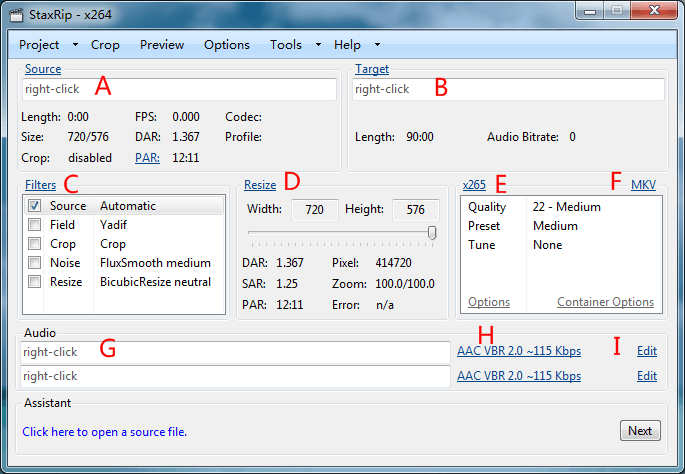Click 'Click here to open a source file.'
This screenshot has width=685, height=474.
click(104, 432)
